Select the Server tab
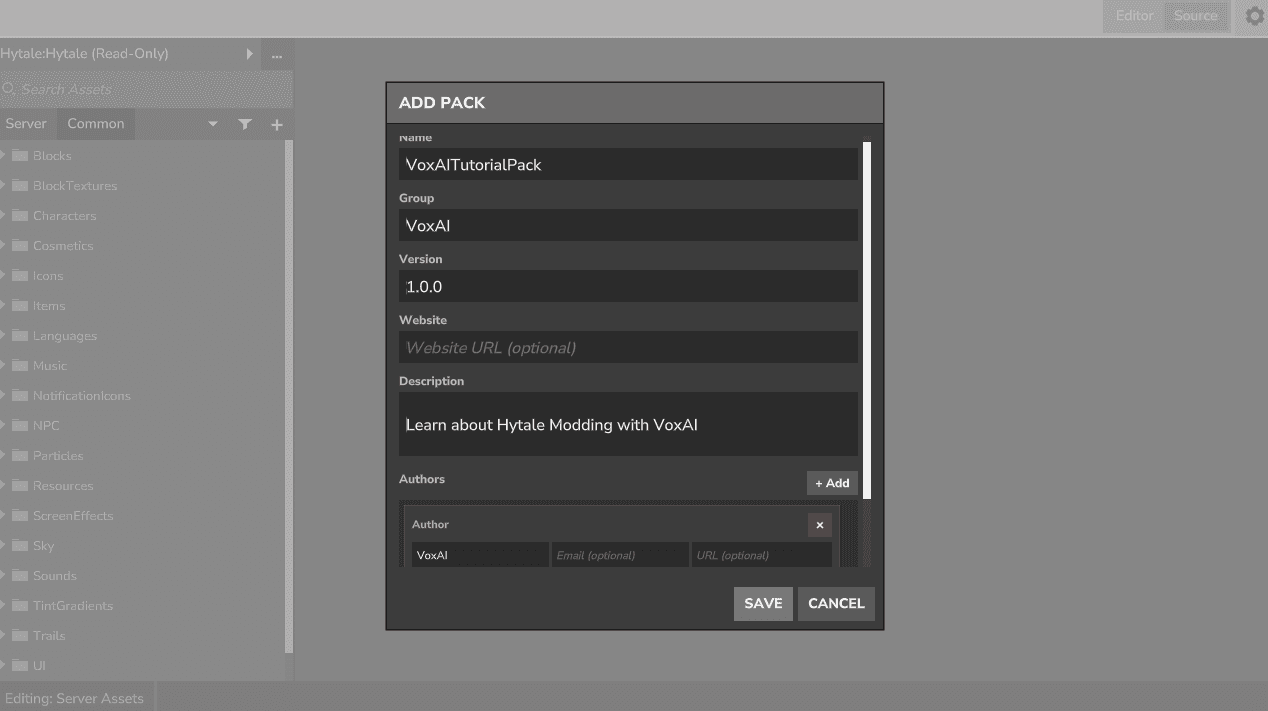Screen dimensions: 1268x711 pos(26,124)
